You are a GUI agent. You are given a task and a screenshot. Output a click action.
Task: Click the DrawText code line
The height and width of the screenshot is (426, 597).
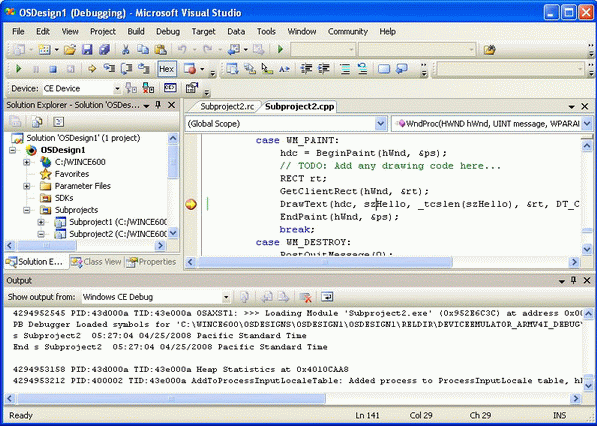pos(429,204)
